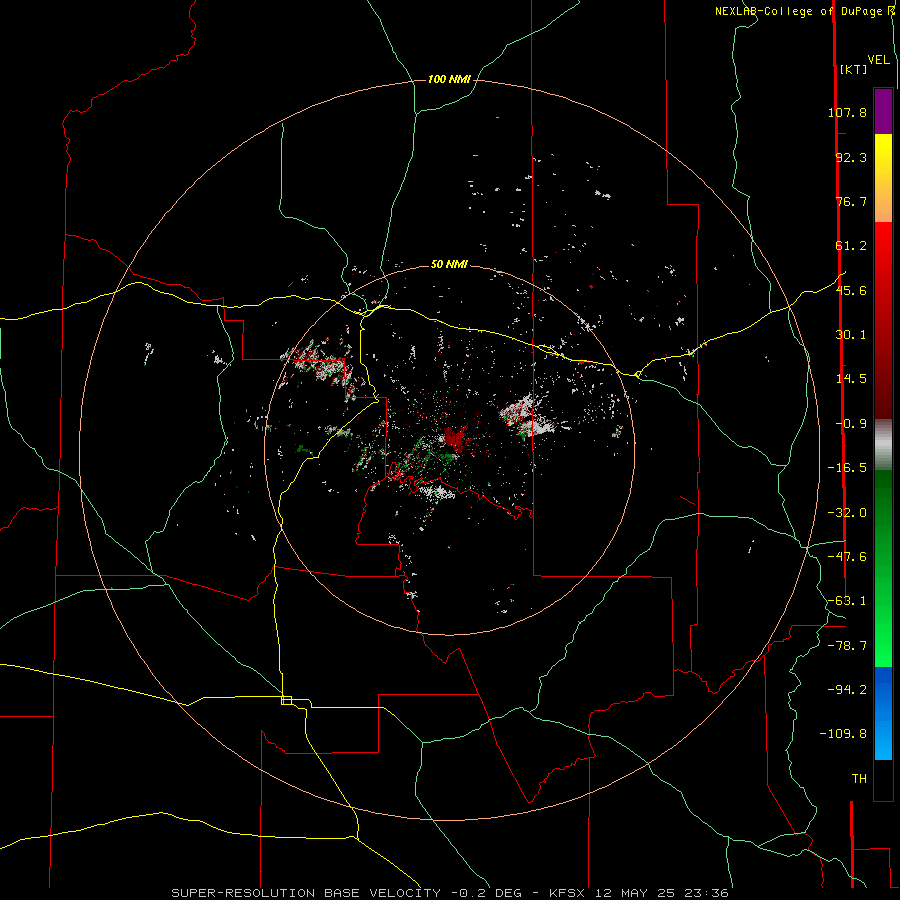Click the 76.7 legend value

coord(851,201)
